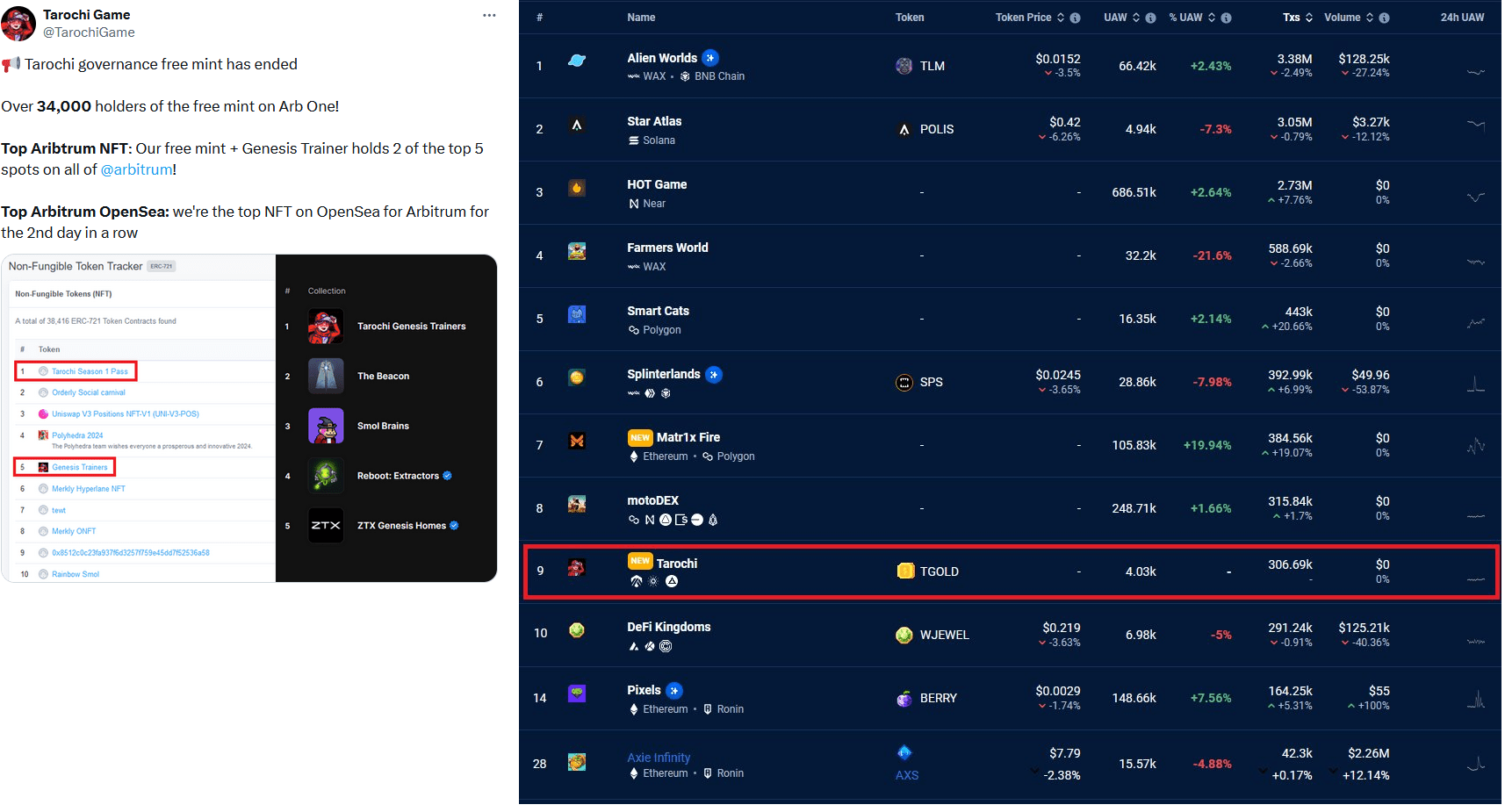The height and width of the screenshot is (812, 1505).
Task: Sort using the arrows beside Txs
Action: pyautogui.click(x=1309, y=18)
